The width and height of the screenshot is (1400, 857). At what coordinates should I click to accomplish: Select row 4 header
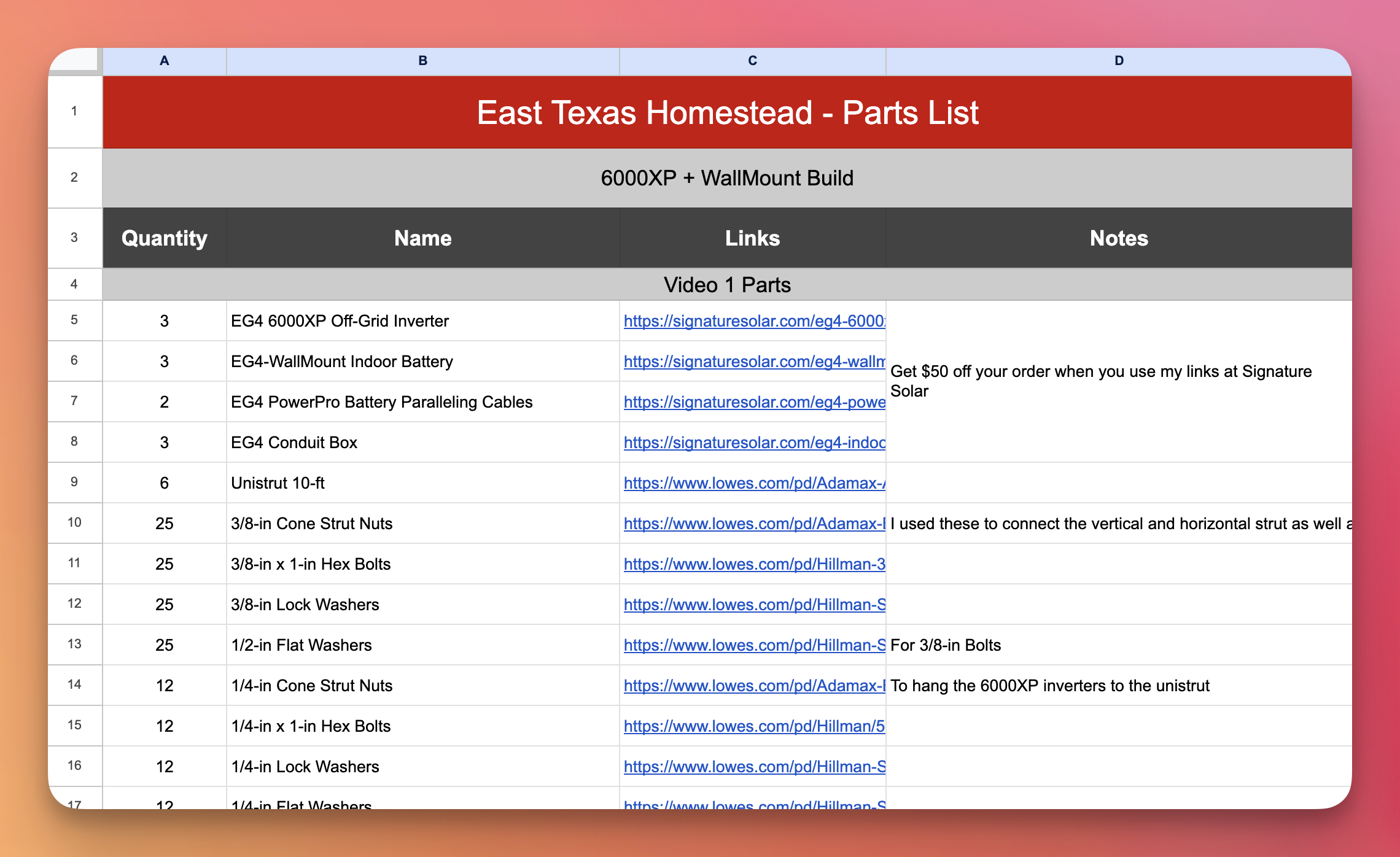pos(74,284)
